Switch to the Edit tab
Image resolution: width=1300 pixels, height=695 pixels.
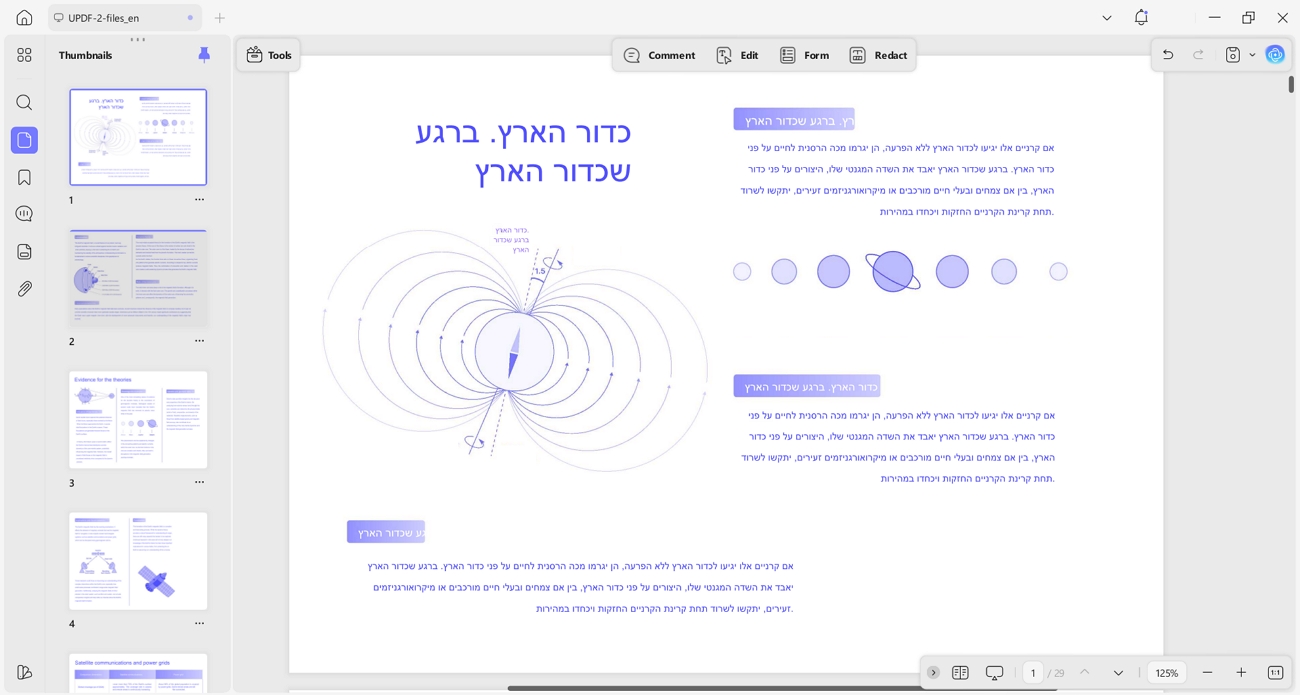[738, 55]
